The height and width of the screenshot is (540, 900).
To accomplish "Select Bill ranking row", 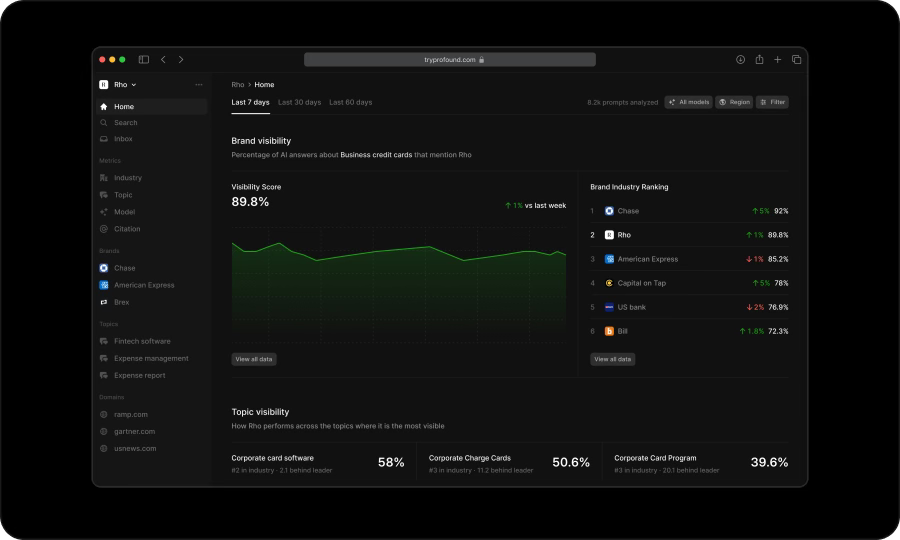I will pyautogui.click(x=689, y=332).
